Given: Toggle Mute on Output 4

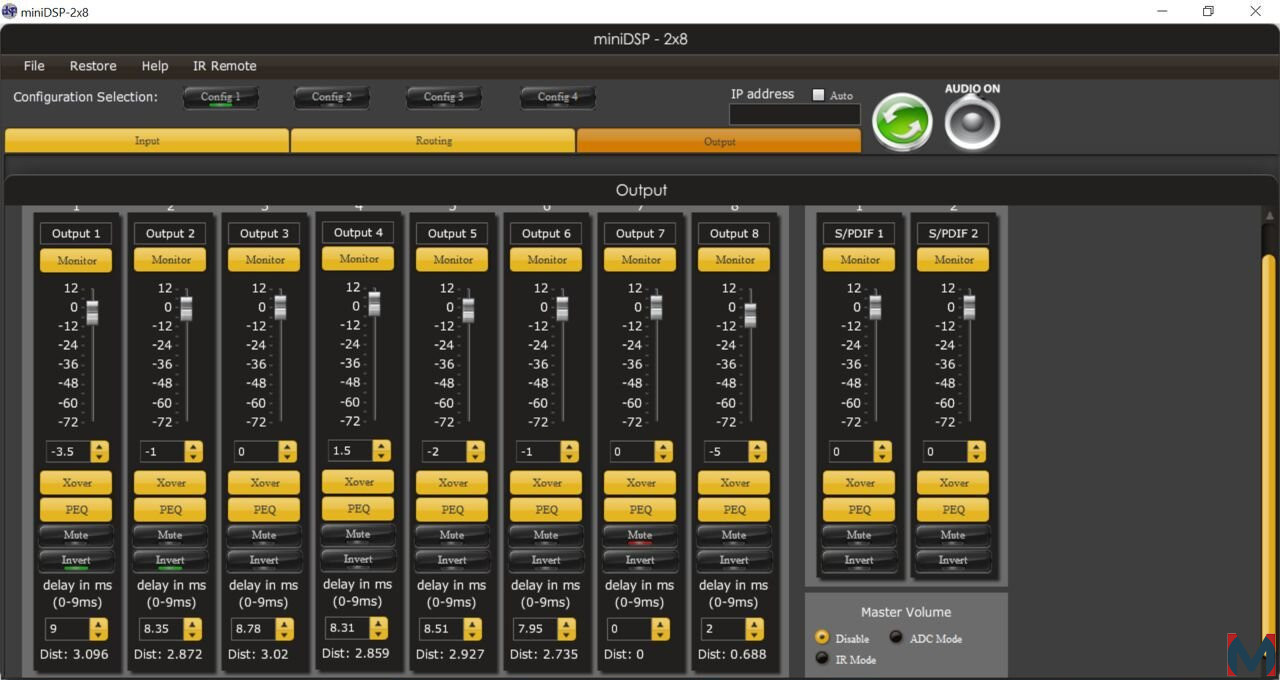Looking at the screenshot, I should pos(359,535).
